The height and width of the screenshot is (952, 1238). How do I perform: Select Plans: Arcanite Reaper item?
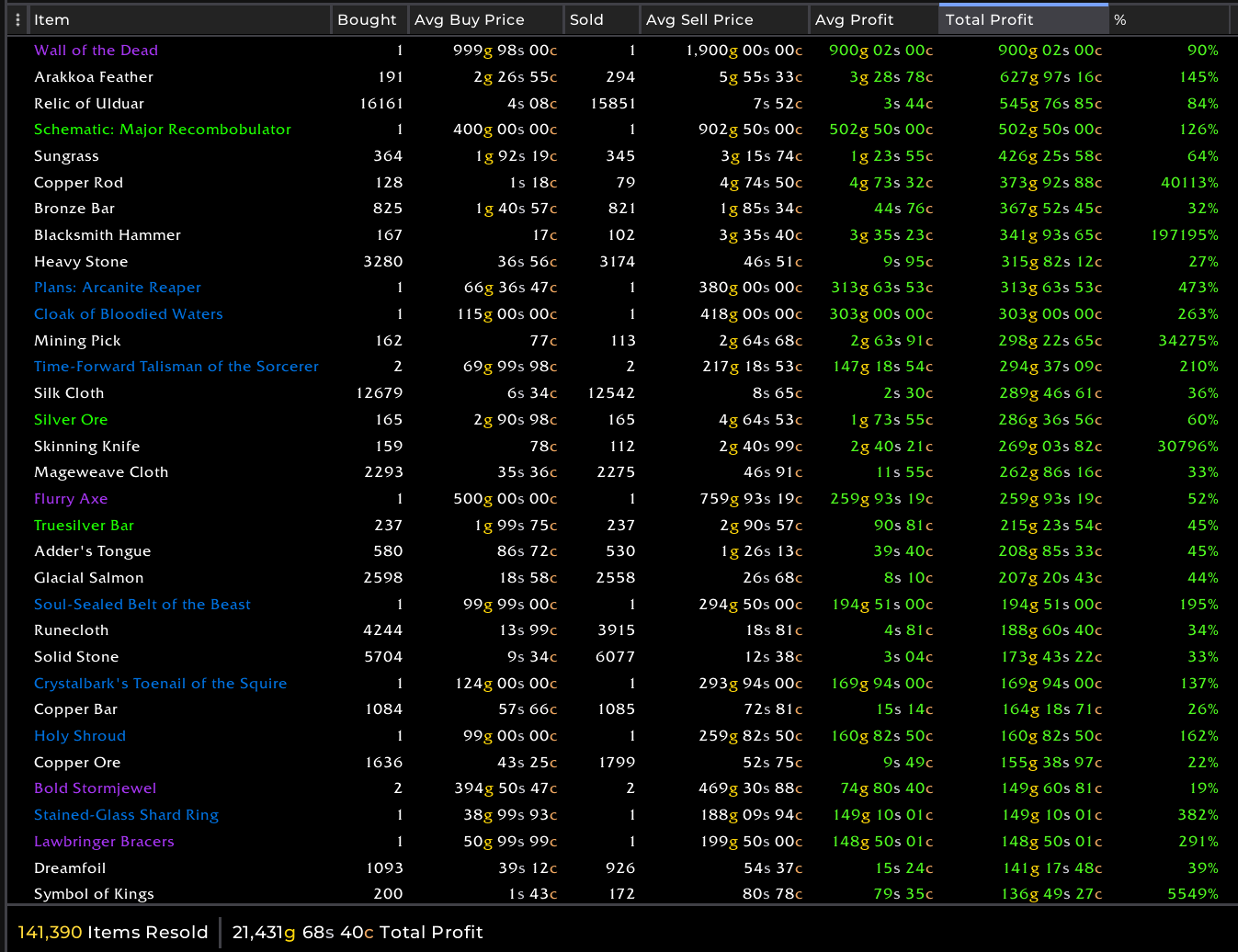[x=118, y=288]
